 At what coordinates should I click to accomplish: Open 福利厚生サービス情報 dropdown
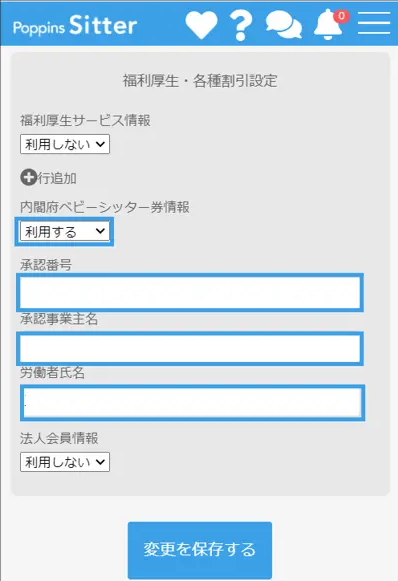coord(65,144)
